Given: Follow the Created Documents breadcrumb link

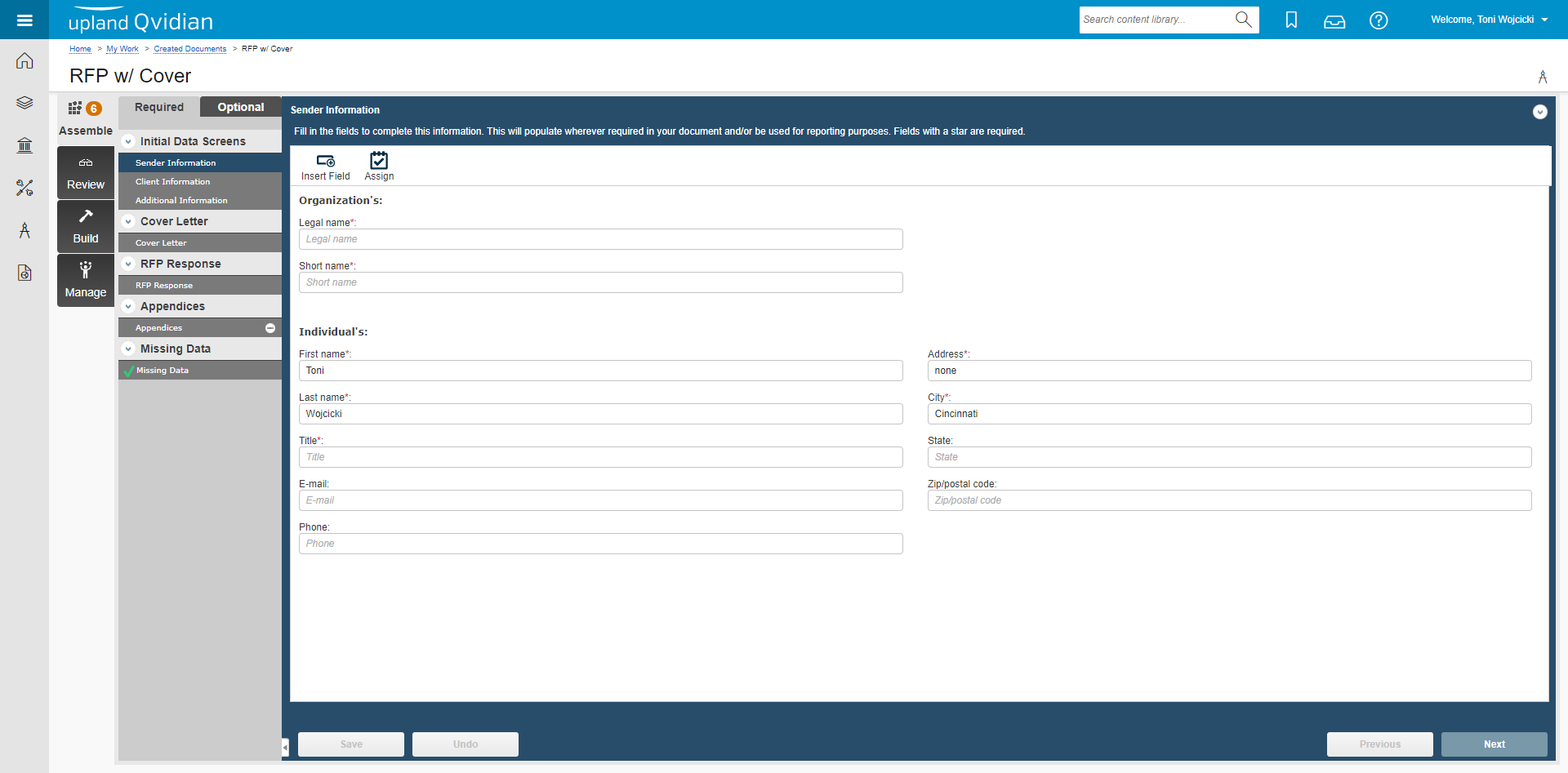Looking at the screenshot, I should (x=190, y=49).
